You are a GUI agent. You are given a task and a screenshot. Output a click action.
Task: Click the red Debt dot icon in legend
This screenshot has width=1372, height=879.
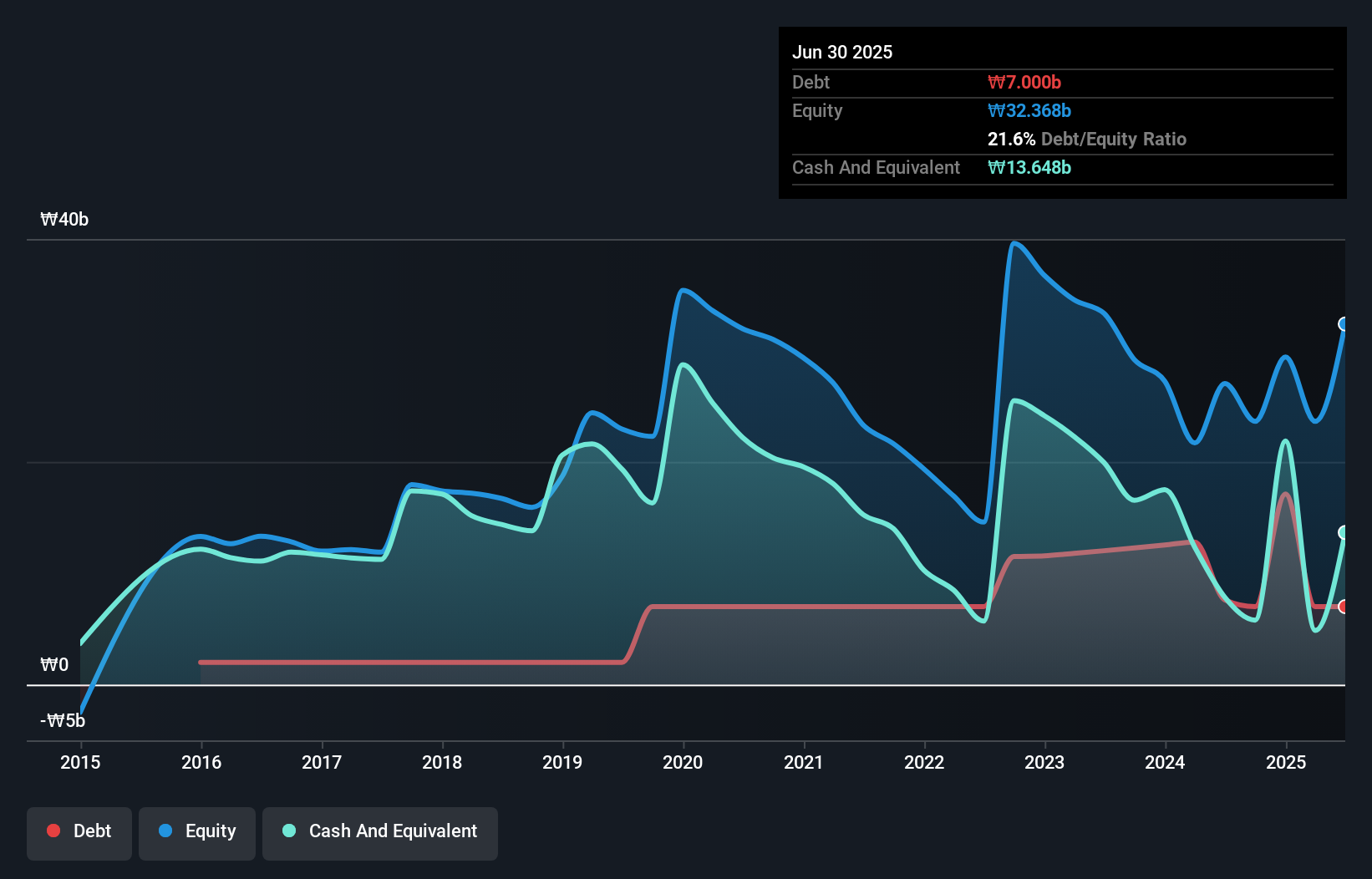53,831
